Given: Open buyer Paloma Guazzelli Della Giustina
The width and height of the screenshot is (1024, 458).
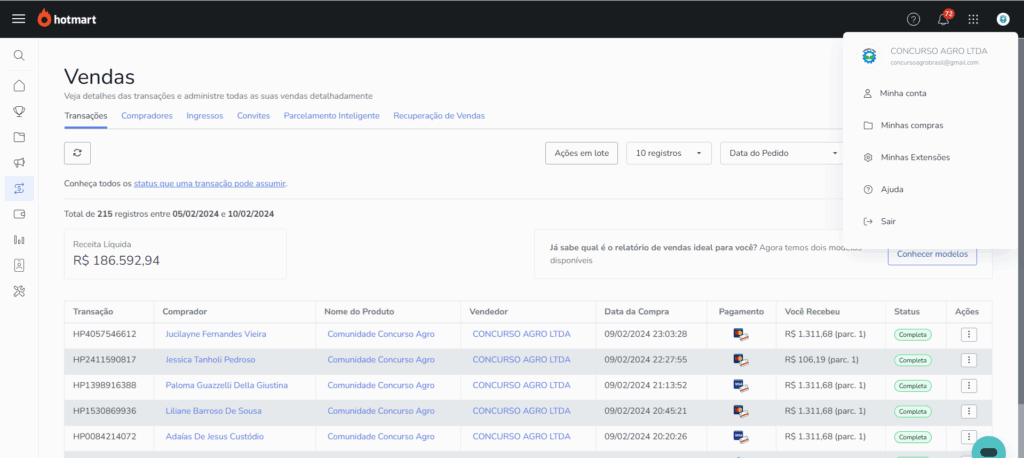Looking at the screenshot, I should pyautogui.click(x=227, y=385).
